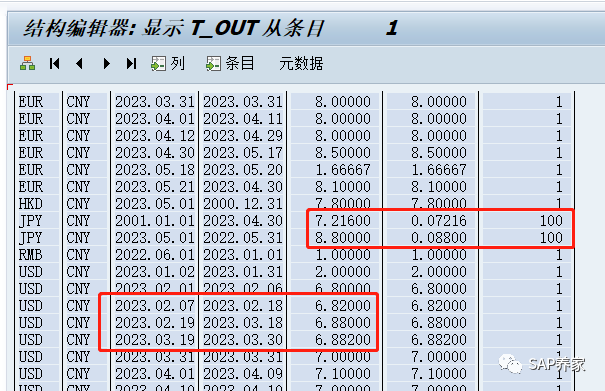Select date cell 2023.05.18
605x391 pixels.
[x=154, y=170]
